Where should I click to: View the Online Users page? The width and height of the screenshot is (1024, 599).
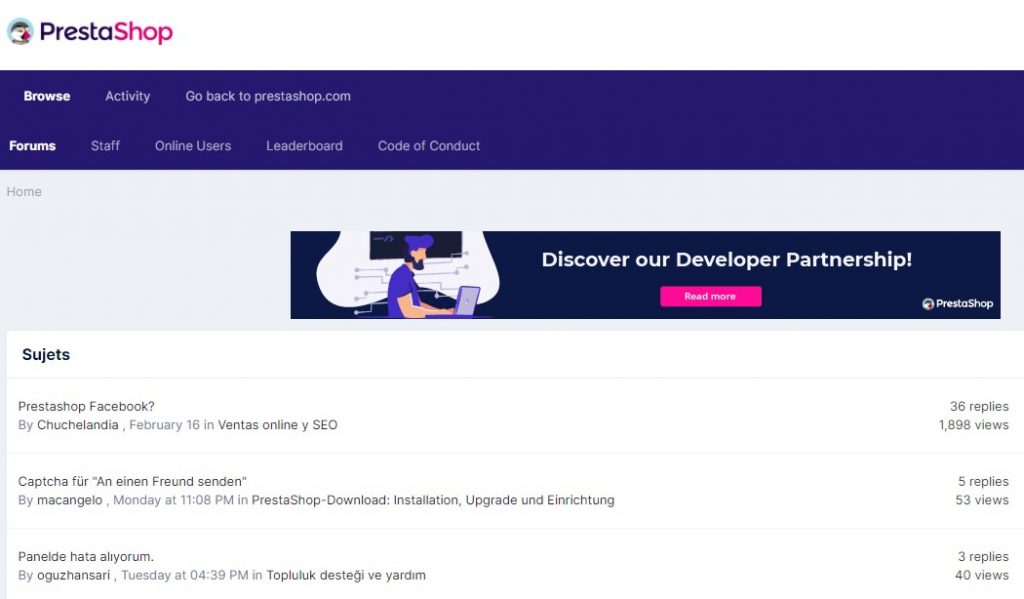coord(193,146)
